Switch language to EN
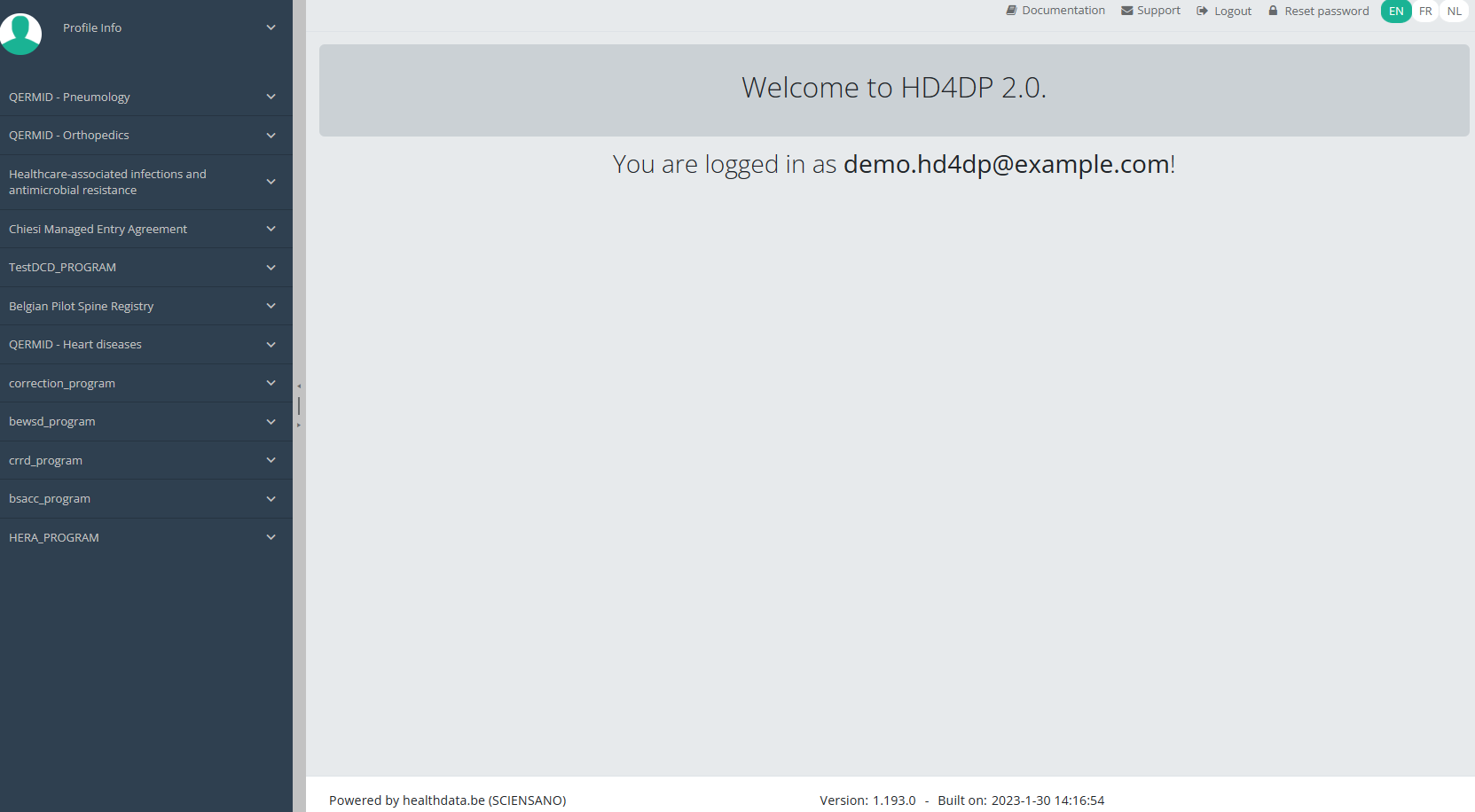This screenshot has height=812, width=1475. (1395, 12)
